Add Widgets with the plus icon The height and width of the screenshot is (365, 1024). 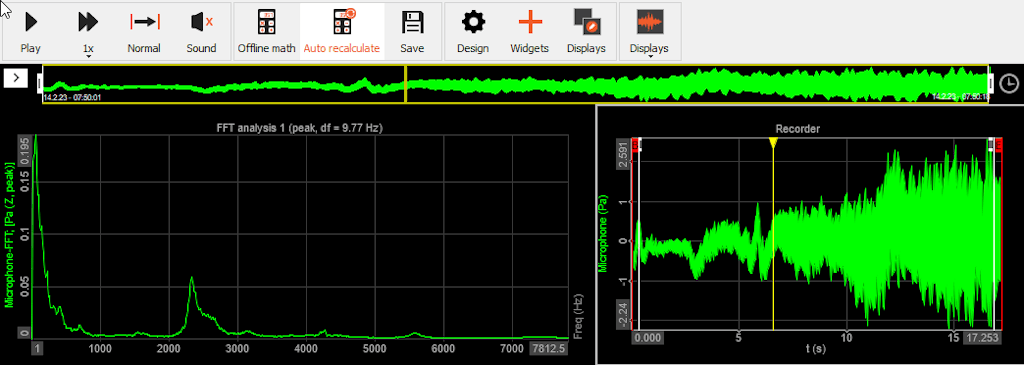click(x=530, y=31)
